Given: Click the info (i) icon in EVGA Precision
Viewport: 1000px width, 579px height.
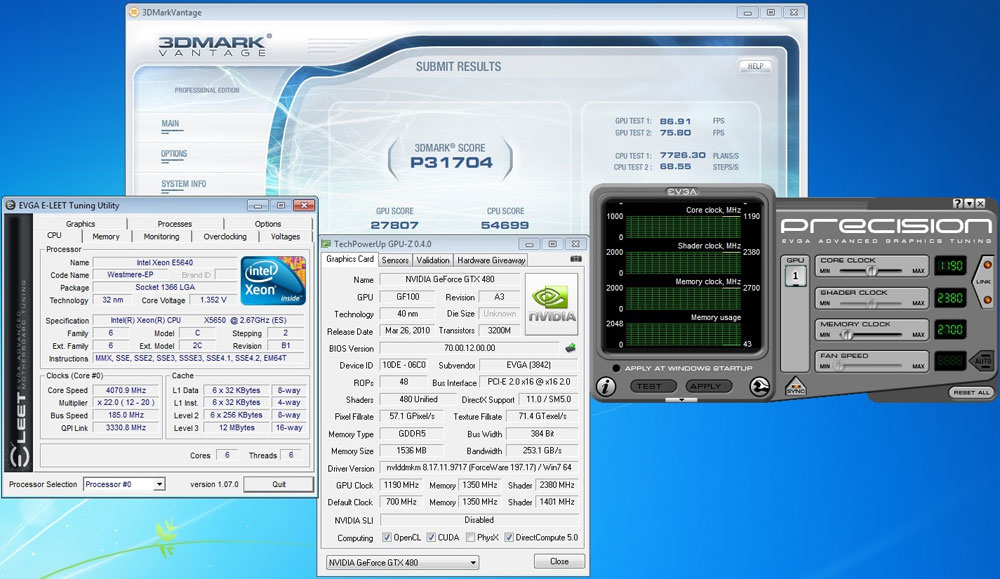Looking at the screenshot, I should click(x=606, y=386).
